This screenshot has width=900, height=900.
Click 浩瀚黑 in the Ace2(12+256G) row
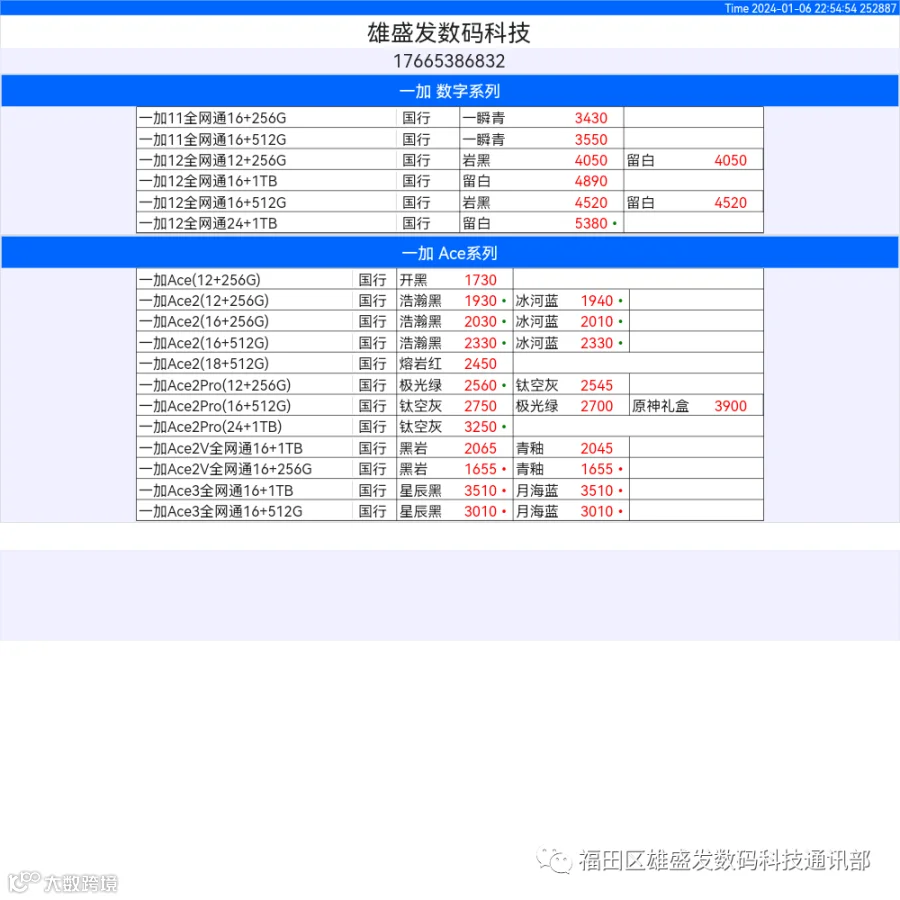pos(421,301)
